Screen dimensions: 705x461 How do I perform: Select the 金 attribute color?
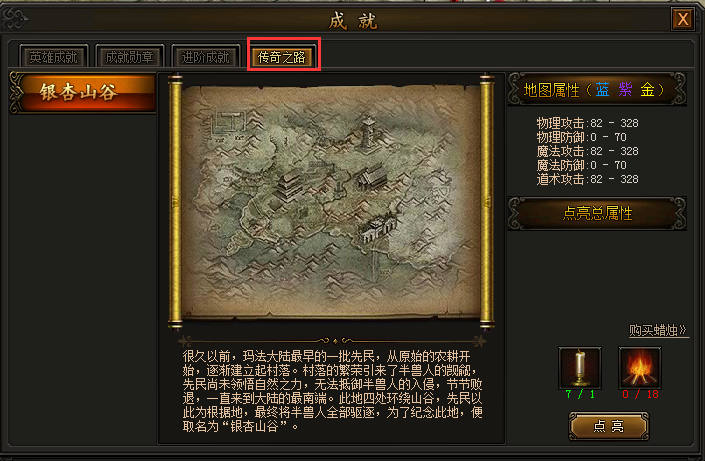647,90
